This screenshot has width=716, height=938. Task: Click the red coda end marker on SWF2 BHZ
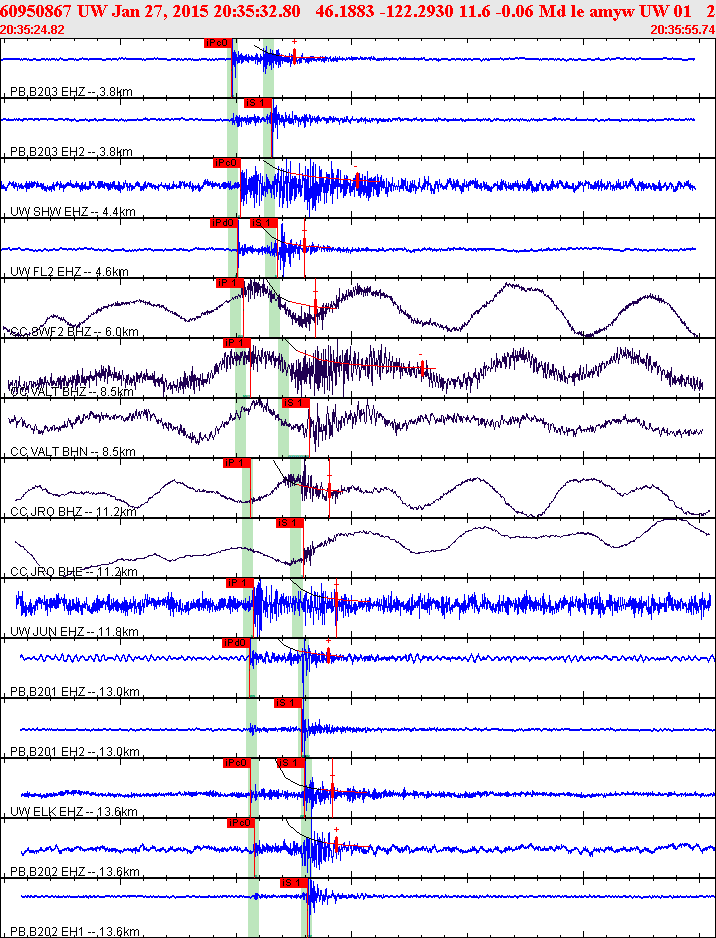tap(315, 307)
